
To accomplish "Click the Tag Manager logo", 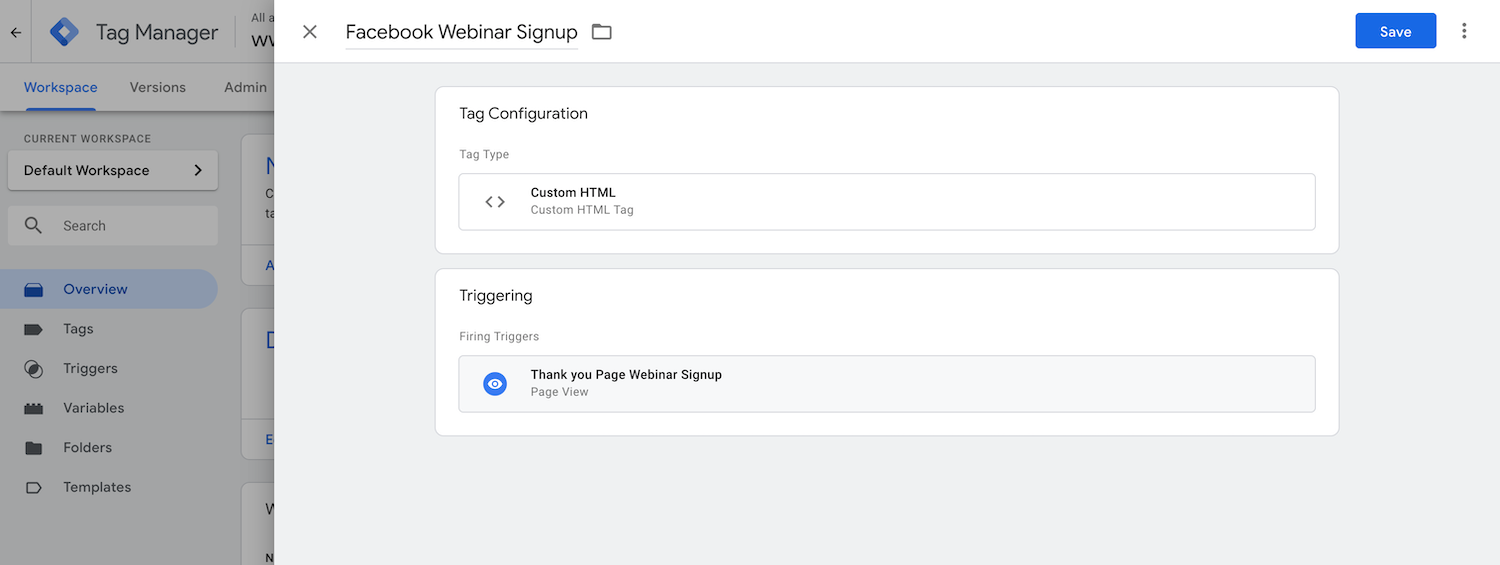I will pyautogui.click(x=64, y=32).
